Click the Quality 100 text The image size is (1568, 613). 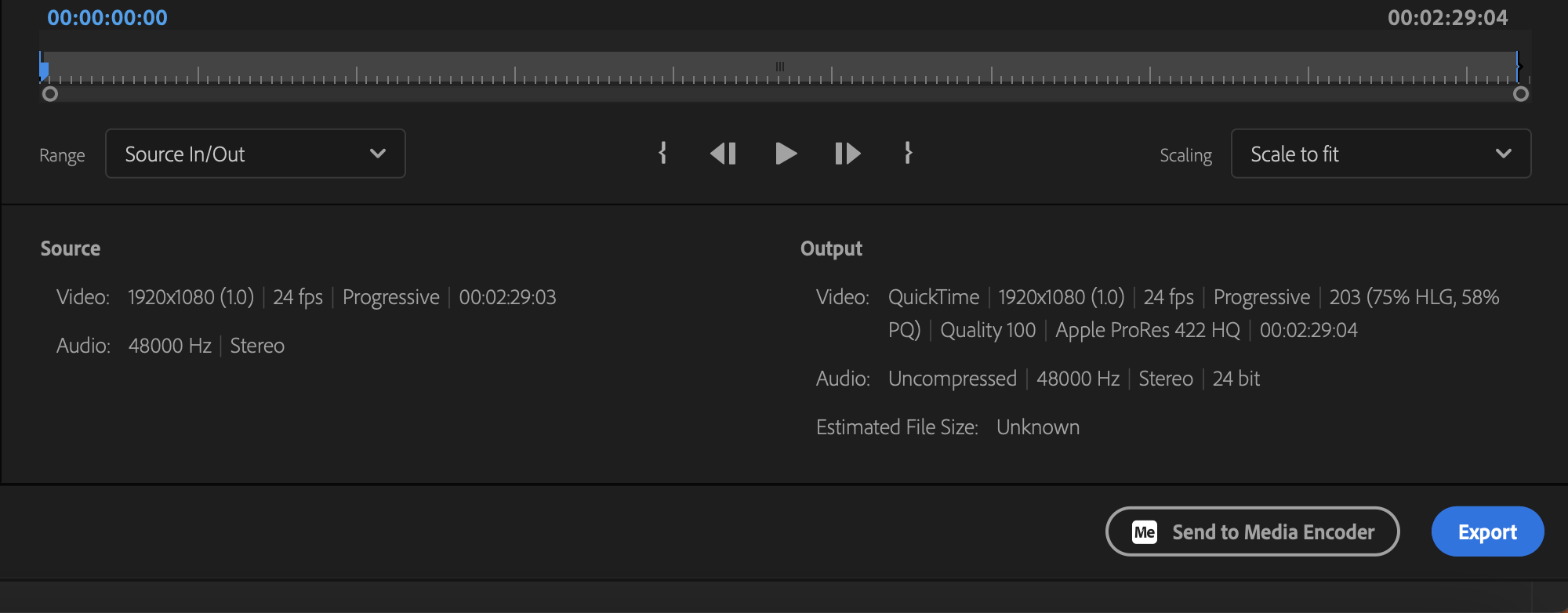pyautogui.click(x=988, y=330)
